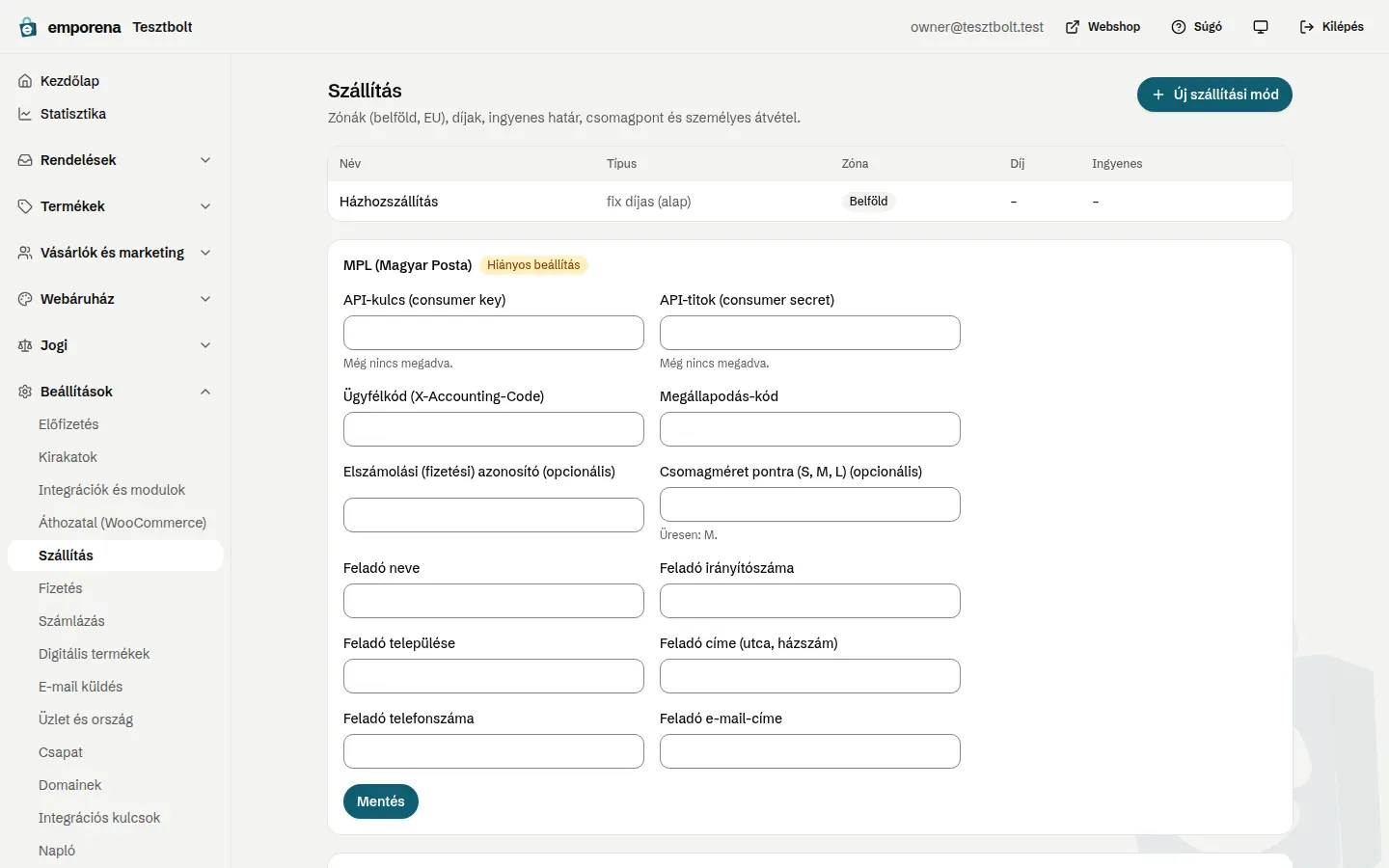The image size is (1389, 868).
Task: Click the Feladó telefonszáma input field
Action: coord(494,751)
